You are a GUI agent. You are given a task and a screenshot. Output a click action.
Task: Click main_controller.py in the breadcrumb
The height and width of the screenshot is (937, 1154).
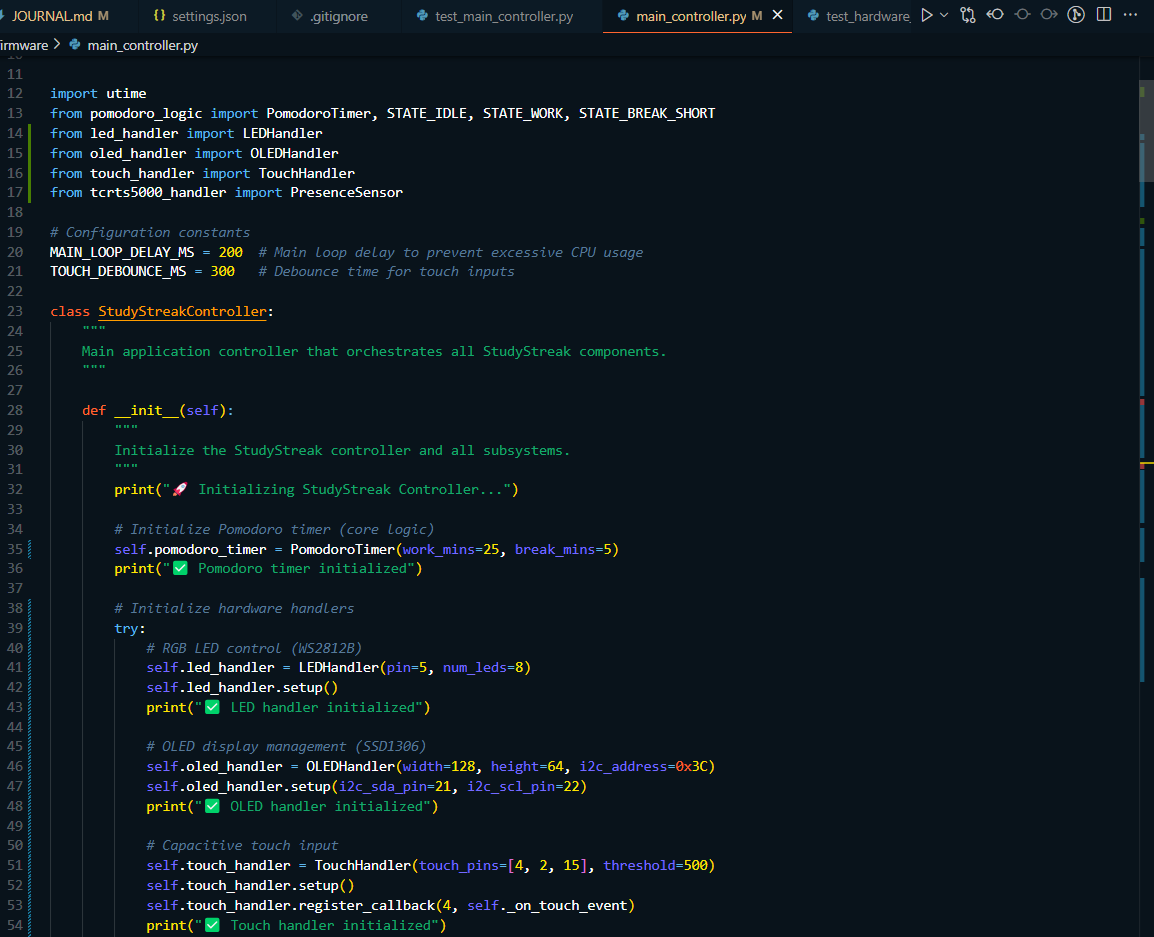[142, 45]
